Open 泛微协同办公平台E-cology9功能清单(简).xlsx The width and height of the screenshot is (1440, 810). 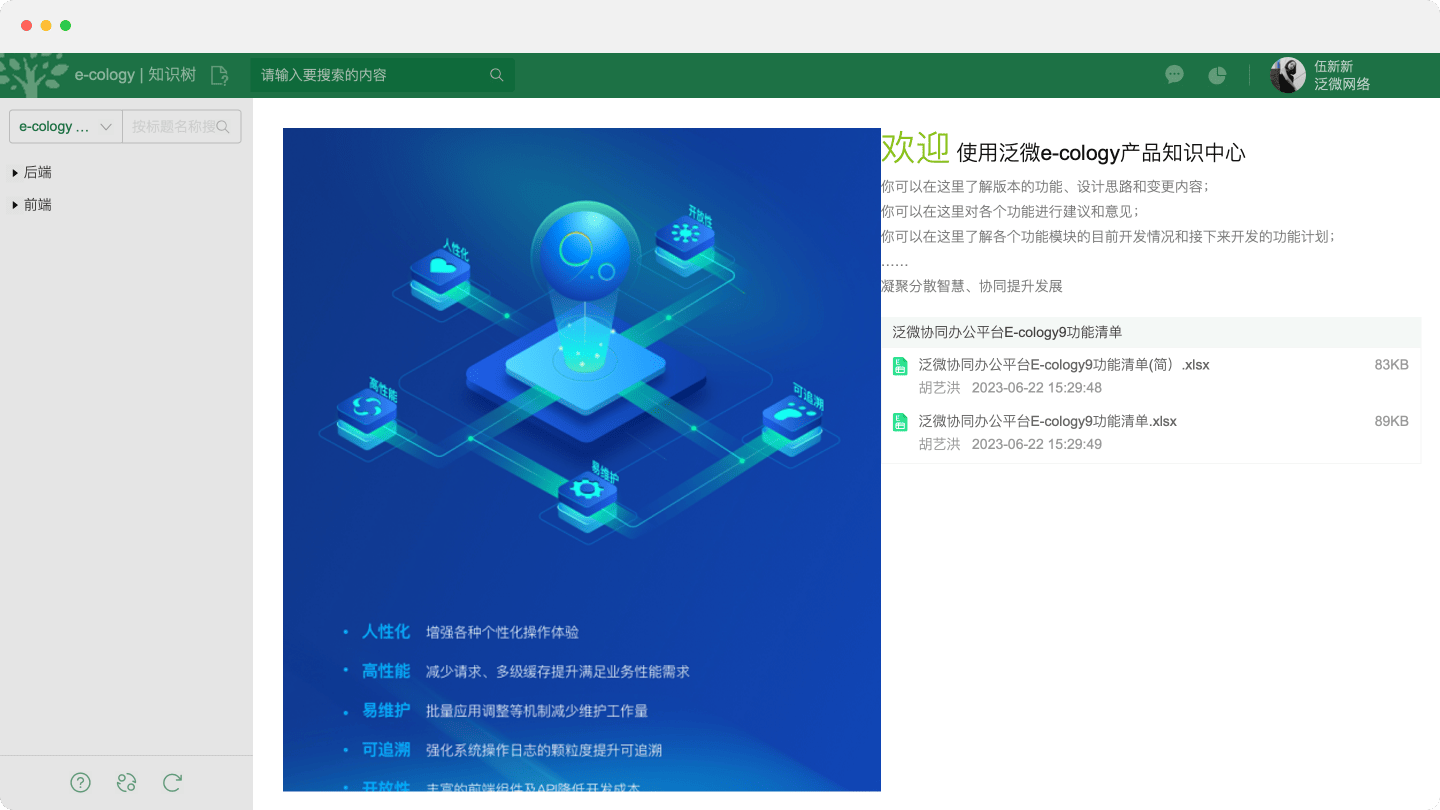[x=1064, y=365]
